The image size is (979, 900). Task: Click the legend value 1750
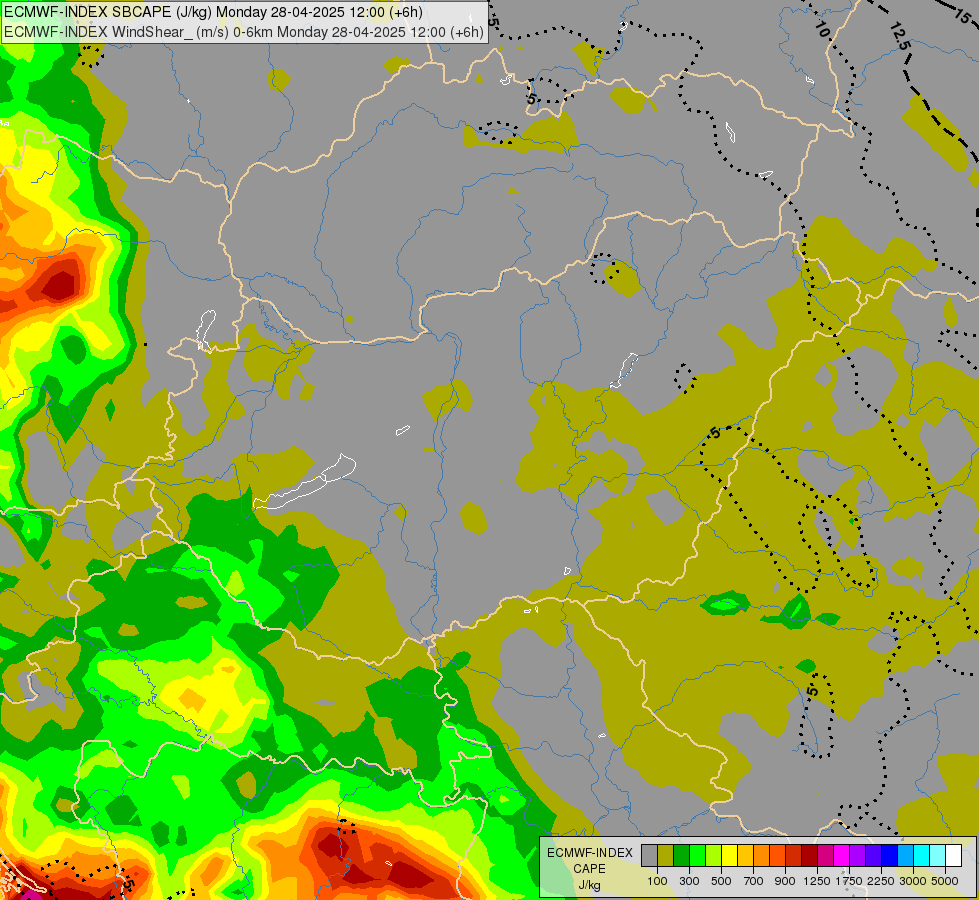point(849,881)
